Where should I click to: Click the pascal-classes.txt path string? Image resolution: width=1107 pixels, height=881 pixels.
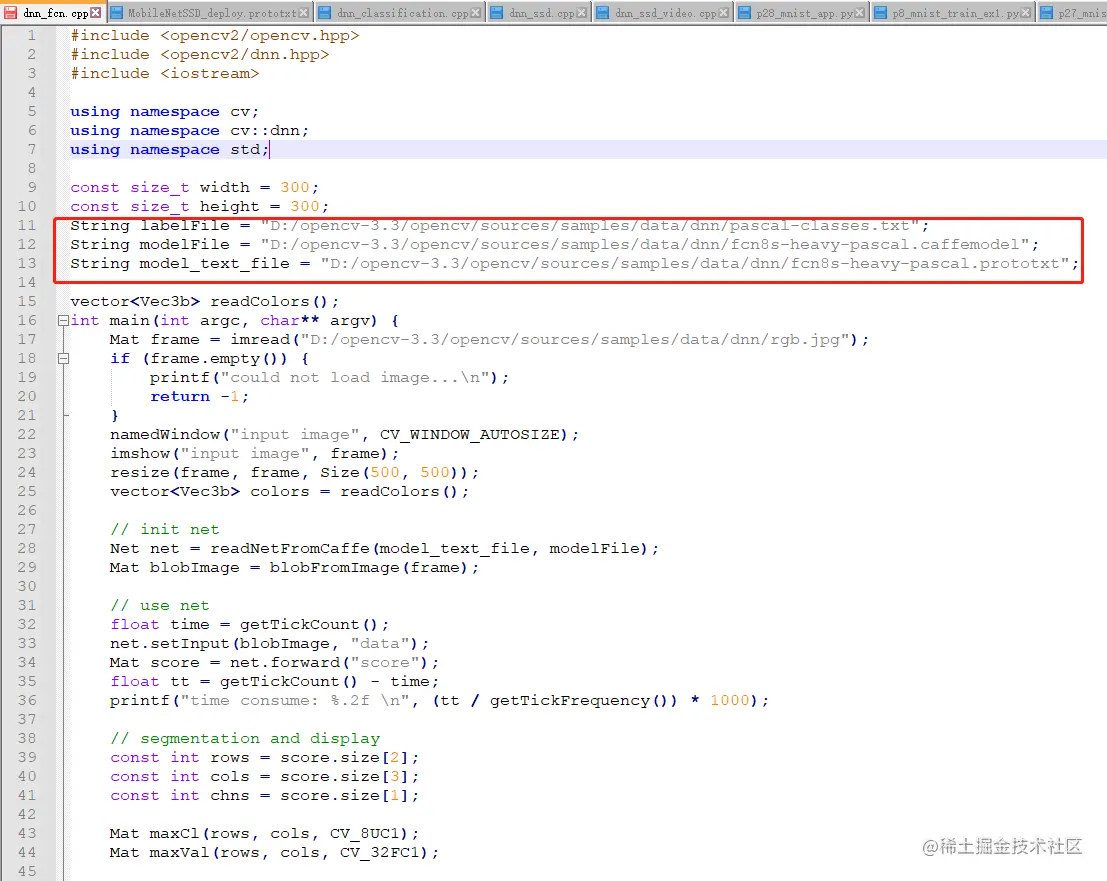pos(590,226)
